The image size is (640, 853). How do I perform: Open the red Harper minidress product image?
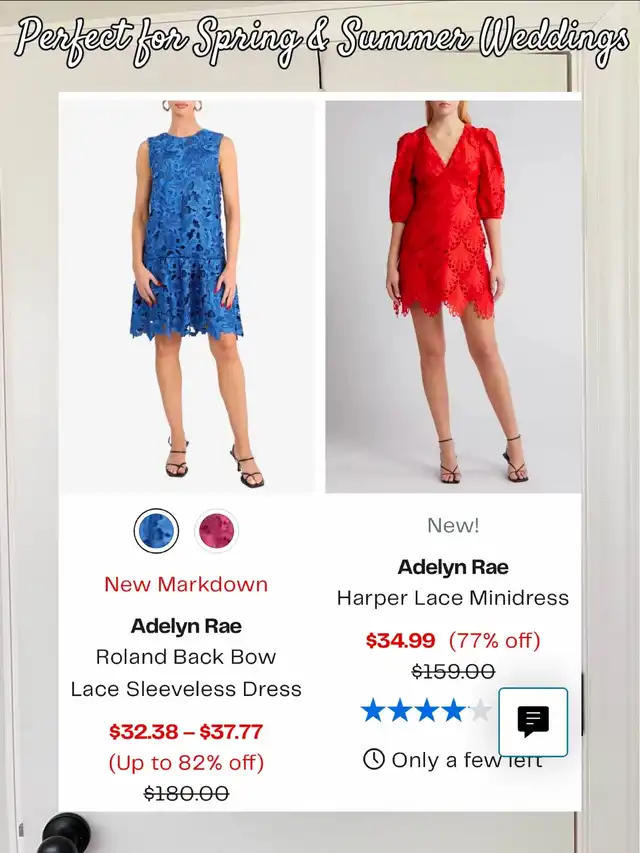tap(453, 296)
